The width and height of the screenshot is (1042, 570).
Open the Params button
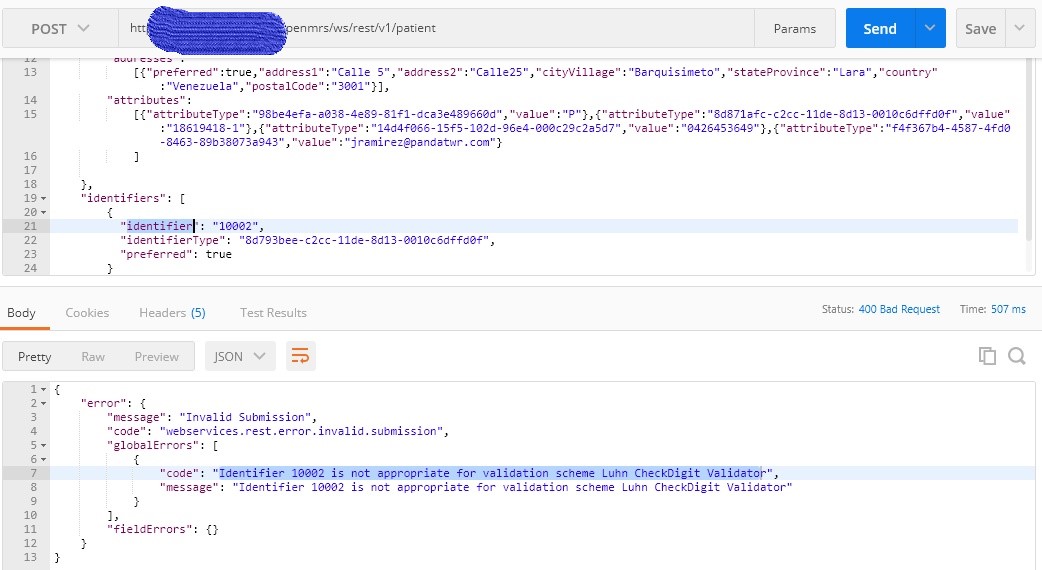(795, 29)
